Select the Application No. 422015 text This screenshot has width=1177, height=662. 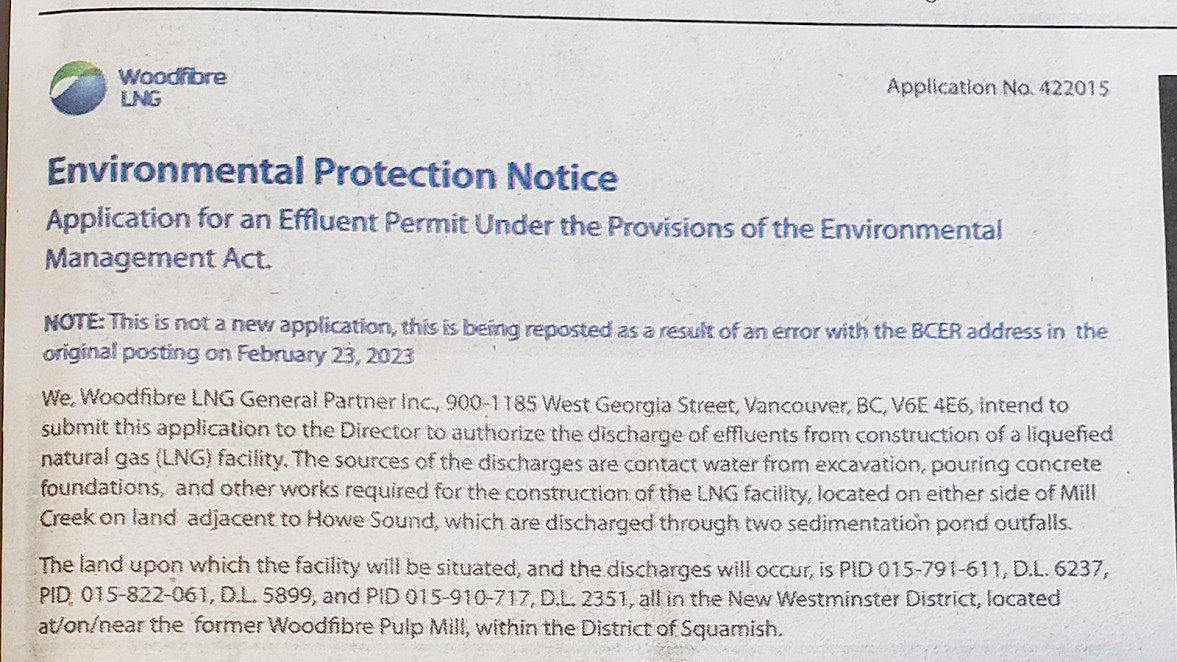[998, 87]
